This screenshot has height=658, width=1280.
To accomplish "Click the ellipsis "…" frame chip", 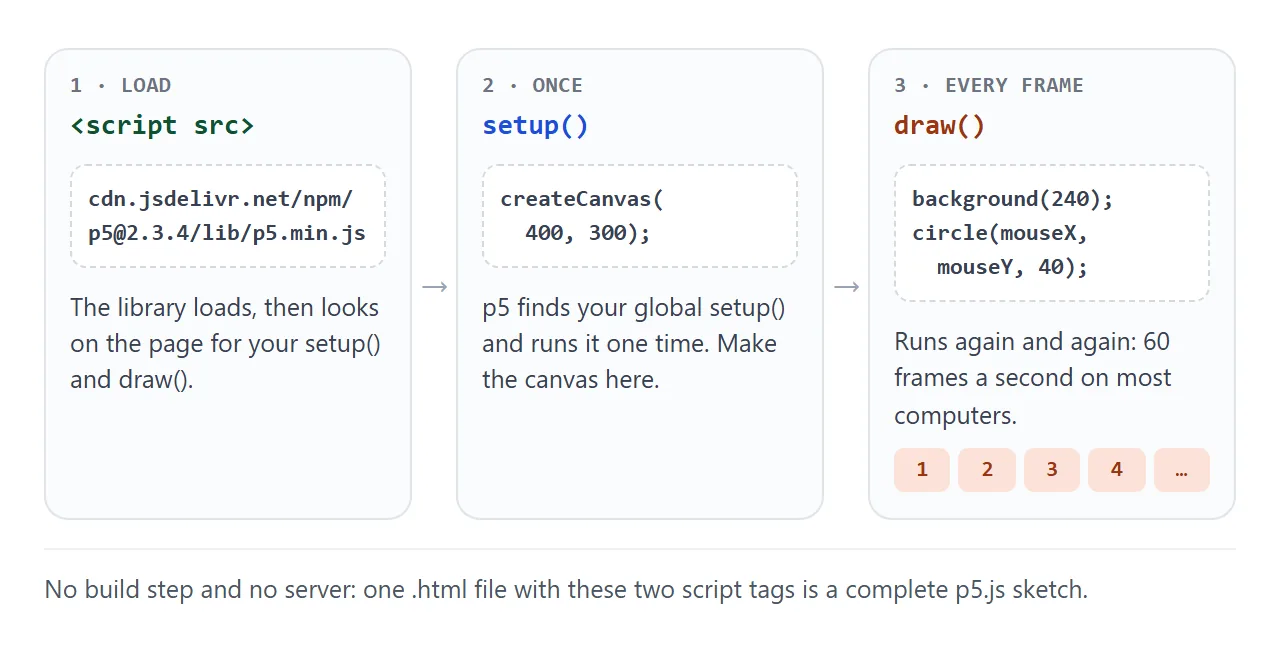I will coord(1182,470).
